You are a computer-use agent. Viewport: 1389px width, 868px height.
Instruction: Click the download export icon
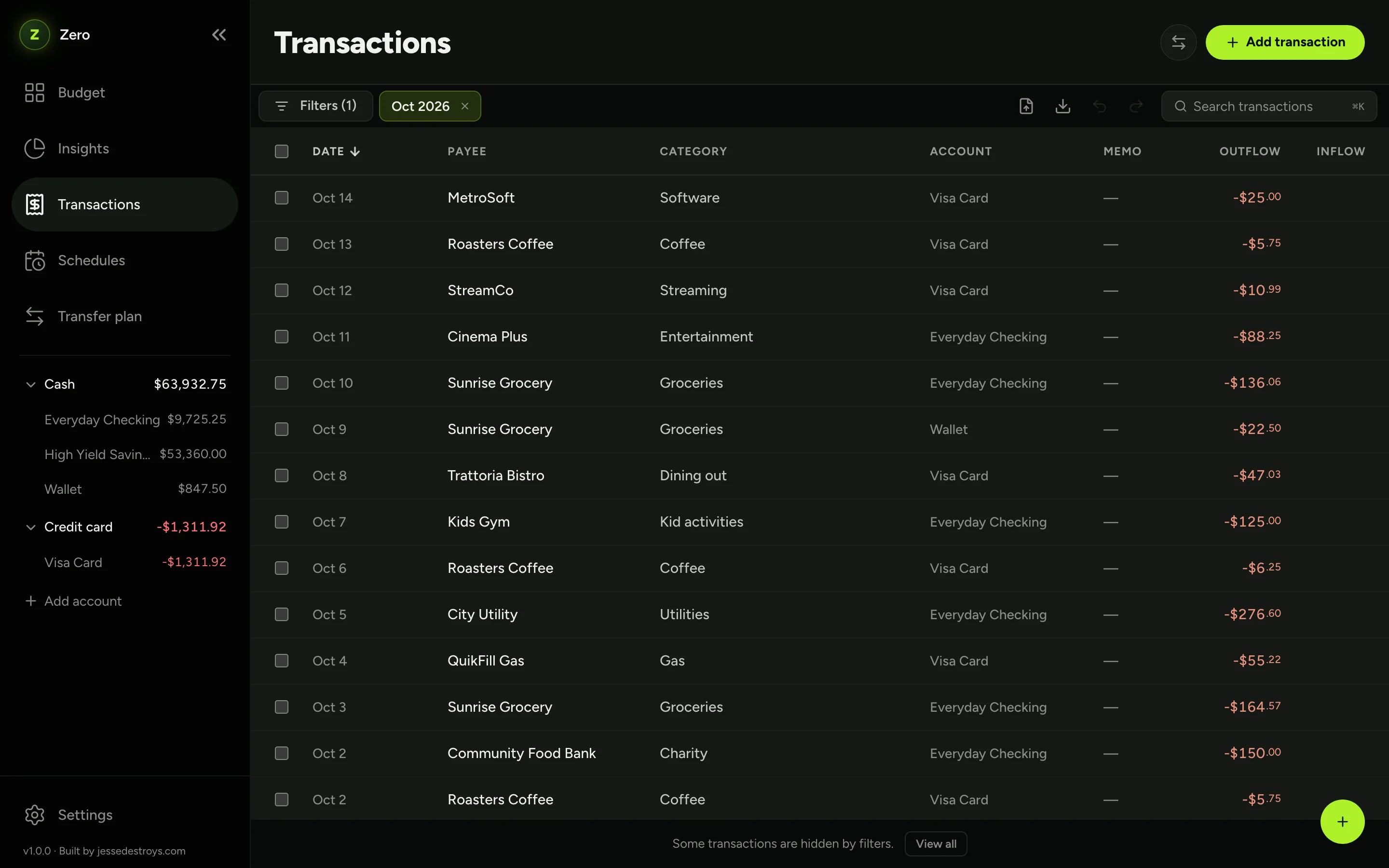[x=1063, y=106]
